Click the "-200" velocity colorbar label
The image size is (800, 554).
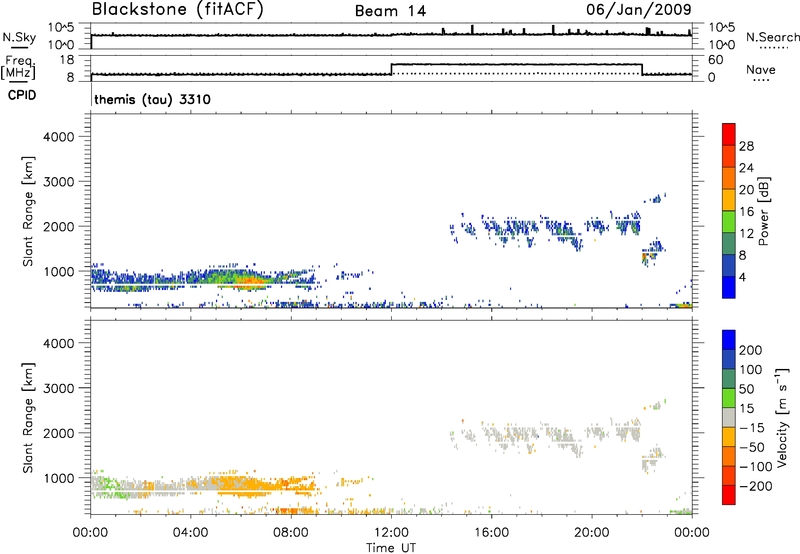click(x=756, y=486)
